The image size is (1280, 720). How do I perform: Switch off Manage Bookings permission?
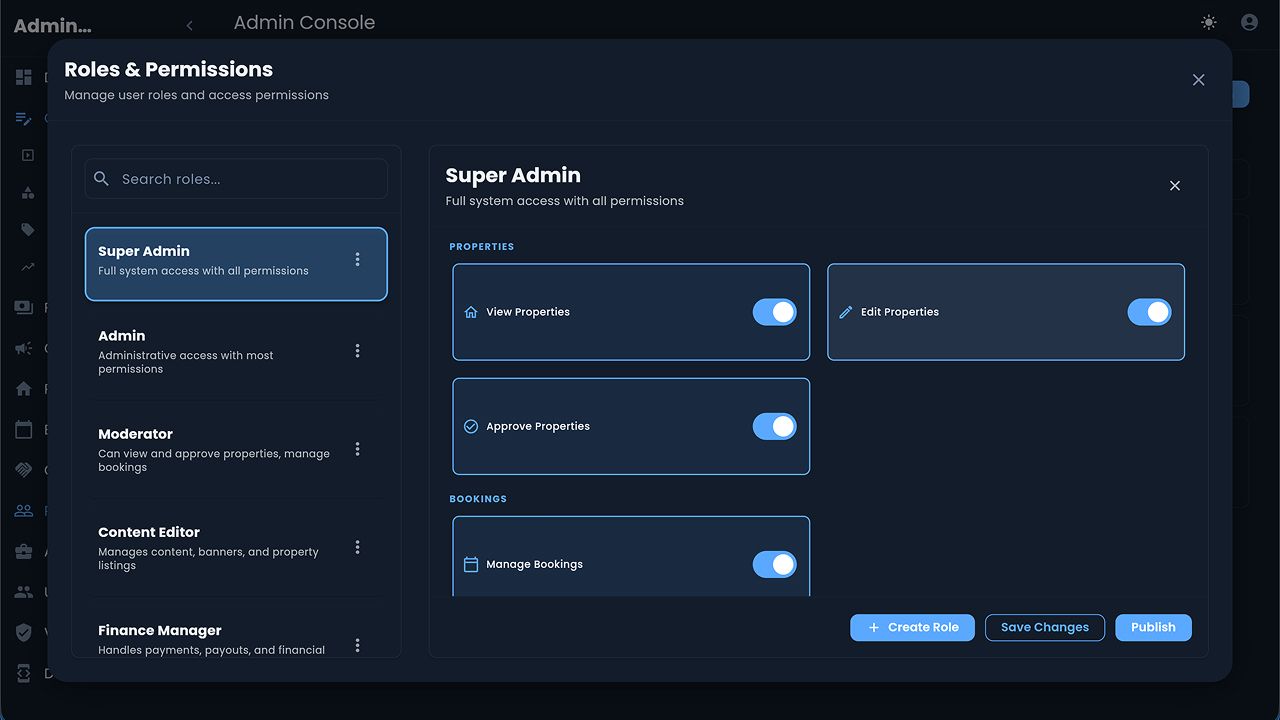pyautogui.click(x=775, y=564)
